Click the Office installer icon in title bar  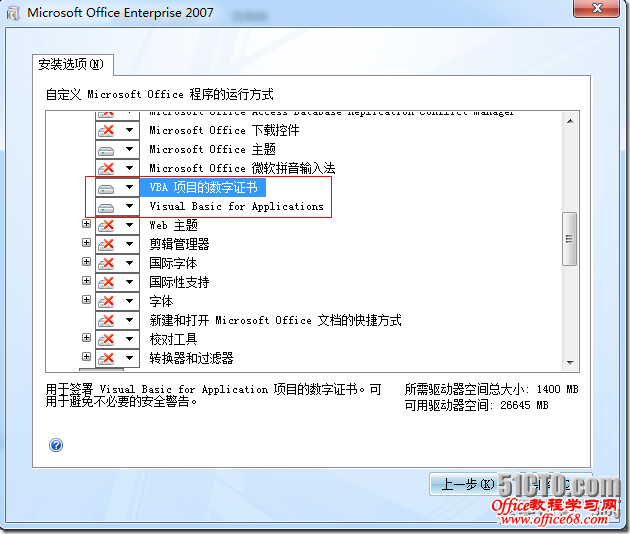point(13,13)
